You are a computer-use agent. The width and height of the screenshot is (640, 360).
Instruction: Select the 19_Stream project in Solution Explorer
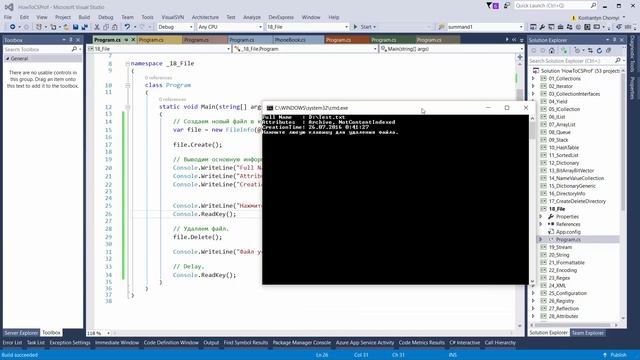tap(560, 247)
